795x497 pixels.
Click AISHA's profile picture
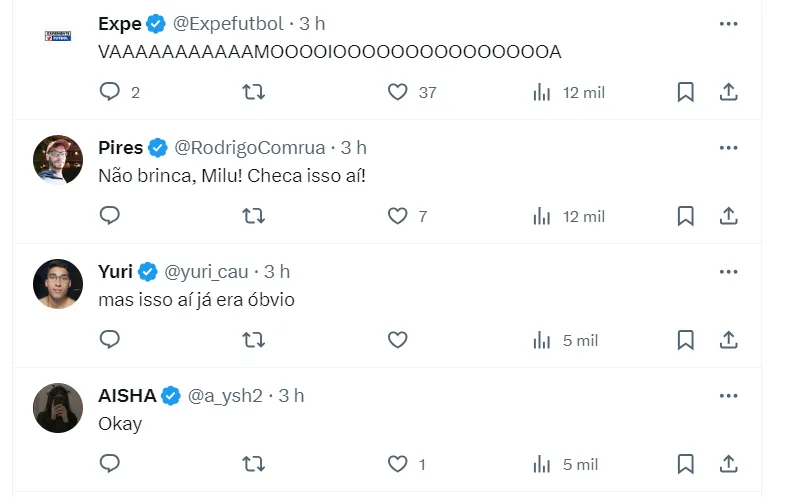click(x=58, y=407)
